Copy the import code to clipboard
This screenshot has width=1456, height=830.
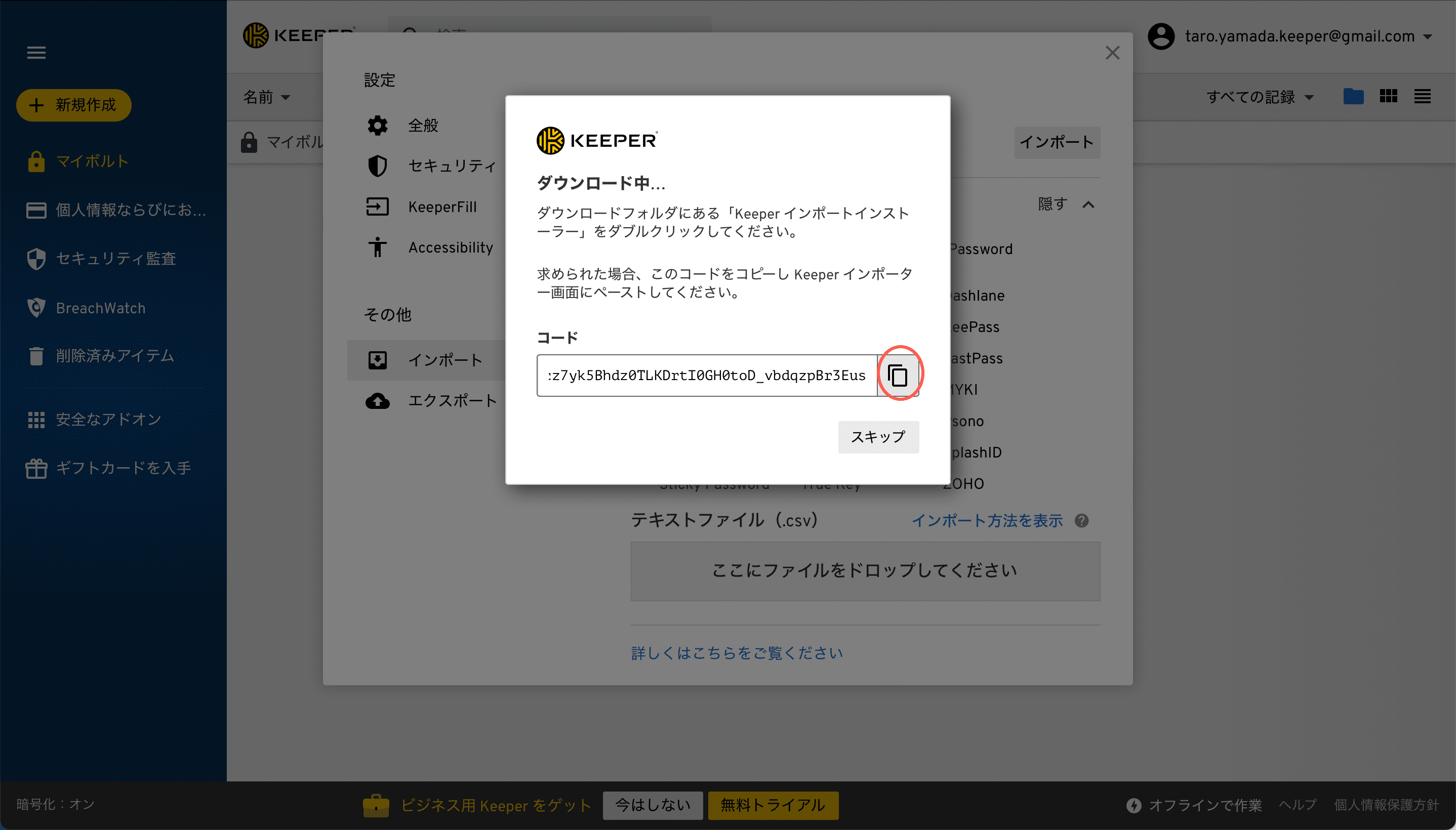(x=898, y=375)
